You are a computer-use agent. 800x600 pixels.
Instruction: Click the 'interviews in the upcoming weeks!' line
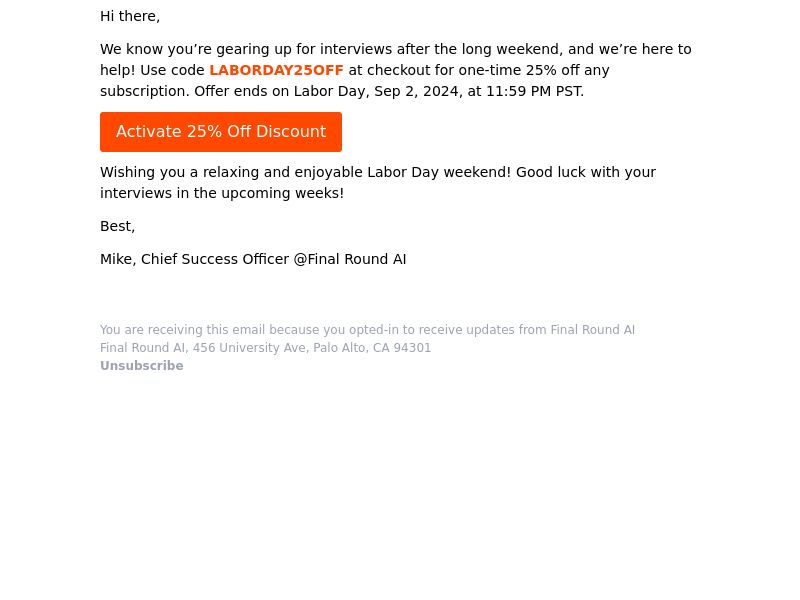point(222,193)
